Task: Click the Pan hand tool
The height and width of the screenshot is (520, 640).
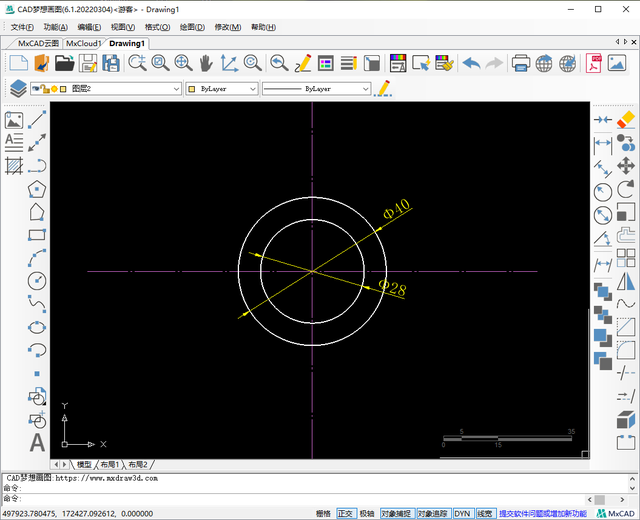Action: [x=206, y=64]
